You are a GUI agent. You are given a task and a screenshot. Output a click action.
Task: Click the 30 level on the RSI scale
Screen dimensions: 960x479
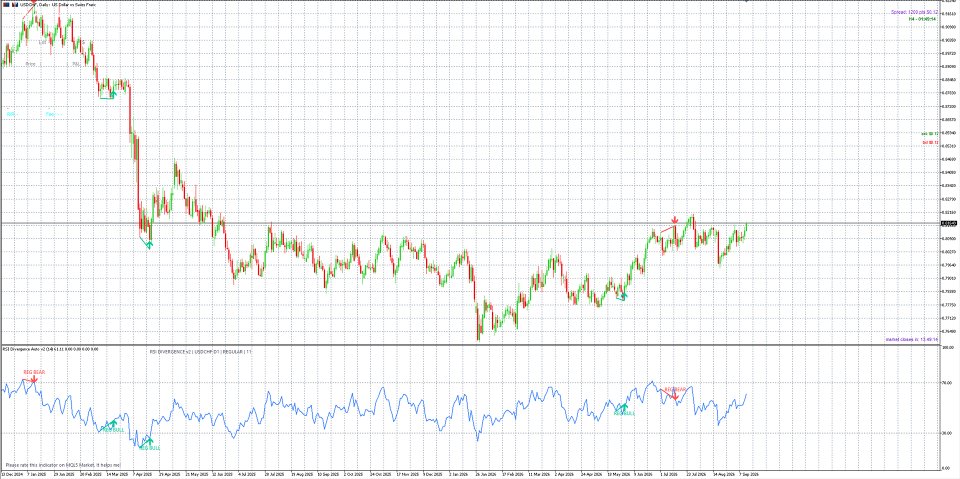[947, 433]
